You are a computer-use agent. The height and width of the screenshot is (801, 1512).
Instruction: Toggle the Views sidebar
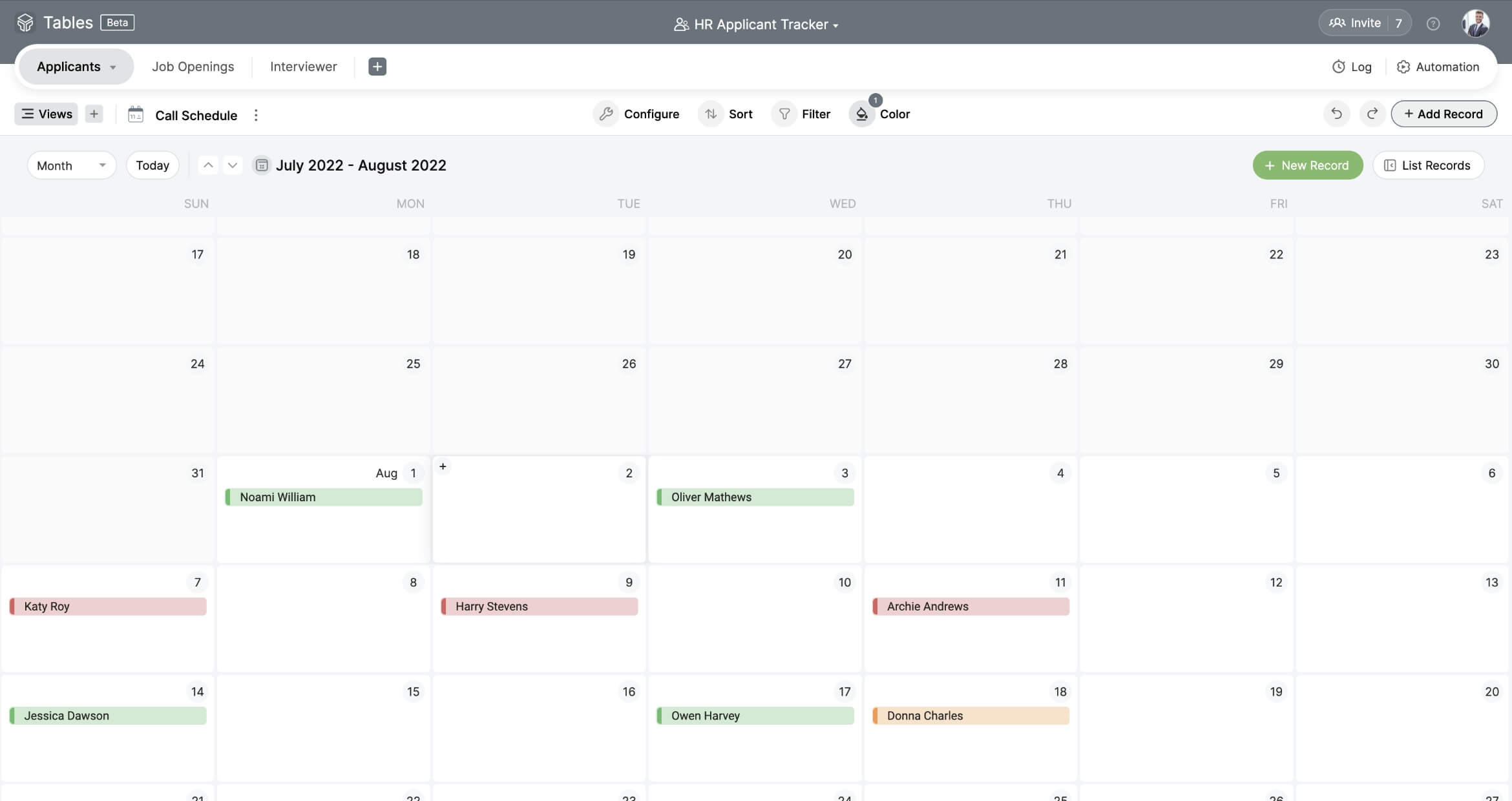[x=47, y=114]
